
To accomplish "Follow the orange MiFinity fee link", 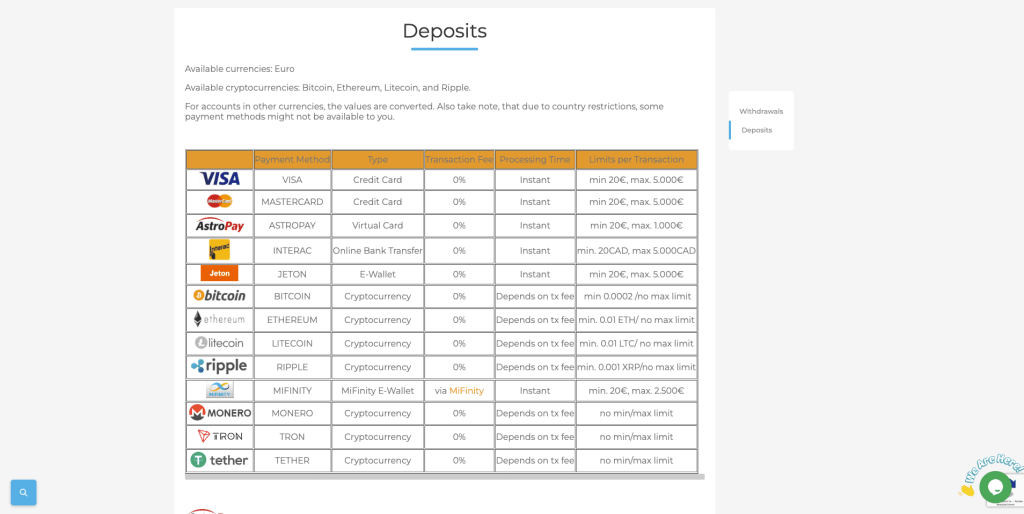I will tap(466, 391).
